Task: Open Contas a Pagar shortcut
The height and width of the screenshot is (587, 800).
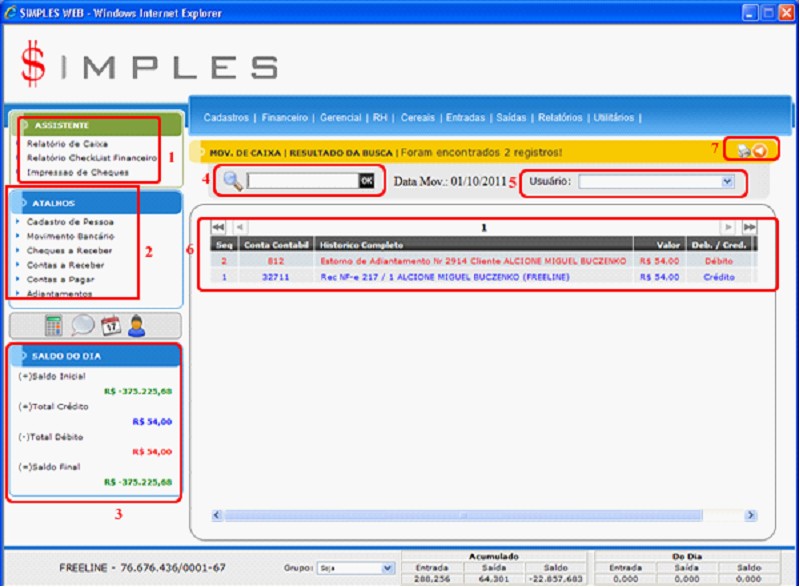Action: pyautogui.click(x=60, y=279)
